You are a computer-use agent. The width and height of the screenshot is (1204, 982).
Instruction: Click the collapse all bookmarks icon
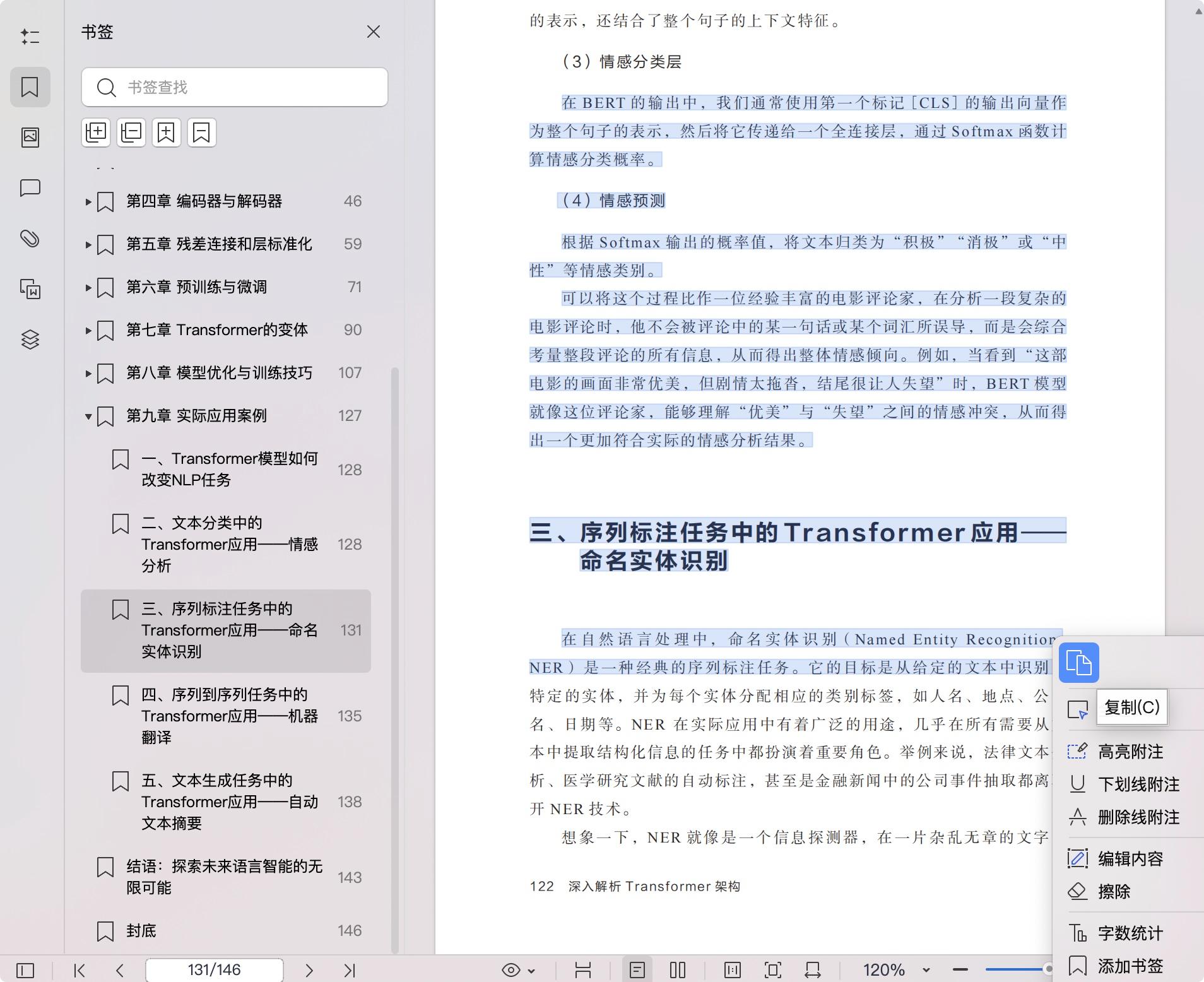pyautogui.click(x=131, y=133)
